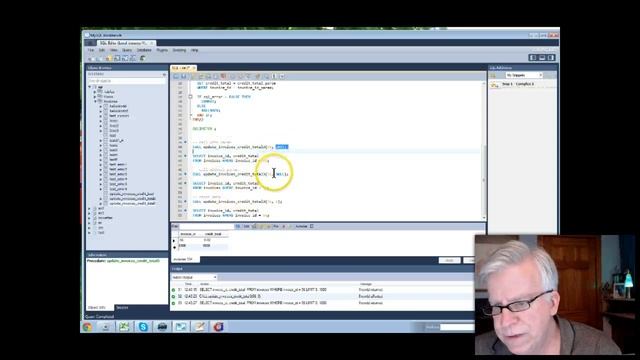Open SQL script icon in the main toolbar
The image size is (640, 360).
[x=99, y=59]
